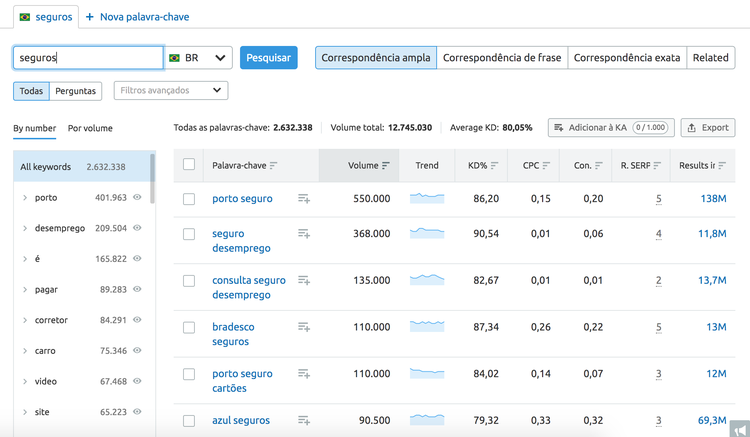The width and height of the screenshot is (750, 437).
Task: Add bradesco seguros to keyword list icon
Action: [304, 327]
